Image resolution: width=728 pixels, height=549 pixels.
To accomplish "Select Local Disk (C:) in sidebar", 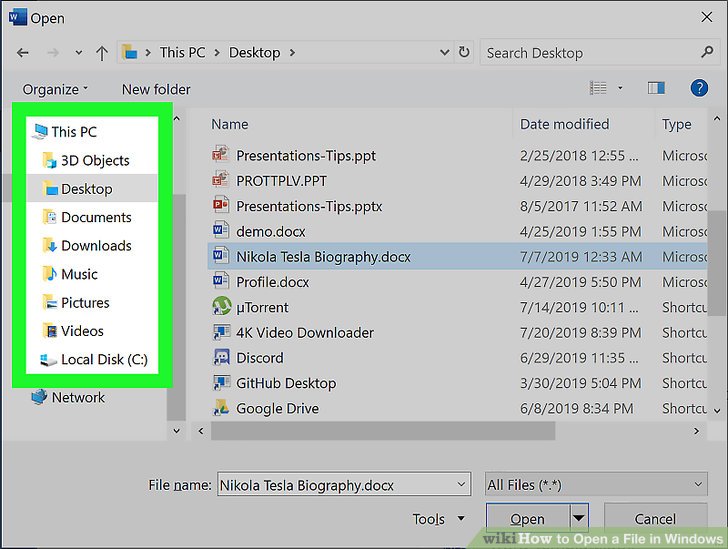I will tap(92, 359).
